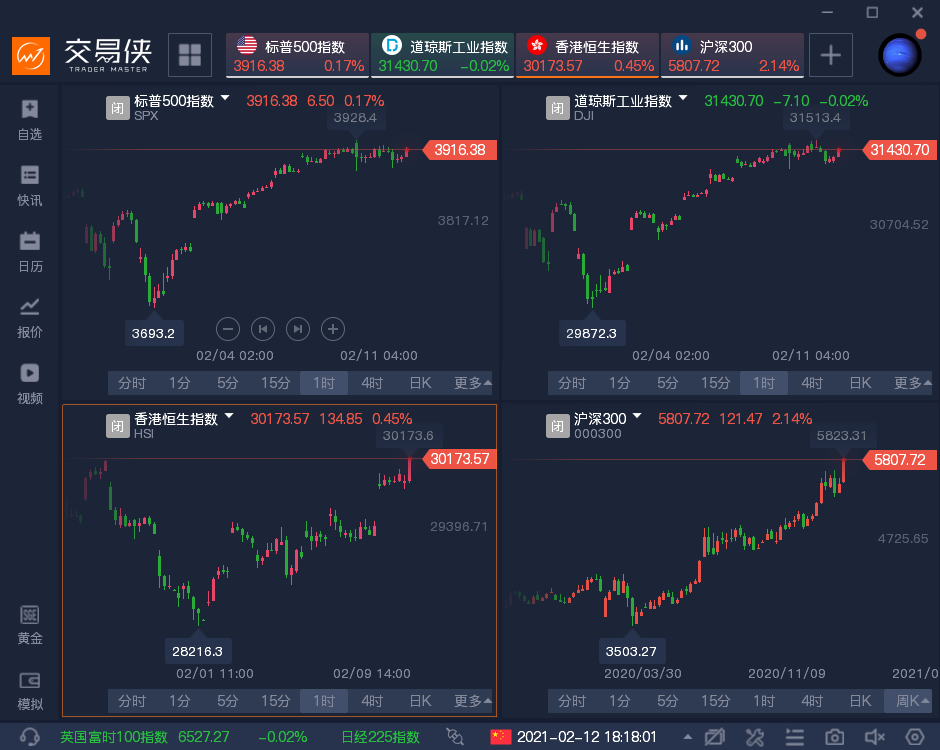The width and height of the screenshot is (940, 750).
Task: Zoom out the S&P 500 chart
Action: pos(228,329)
